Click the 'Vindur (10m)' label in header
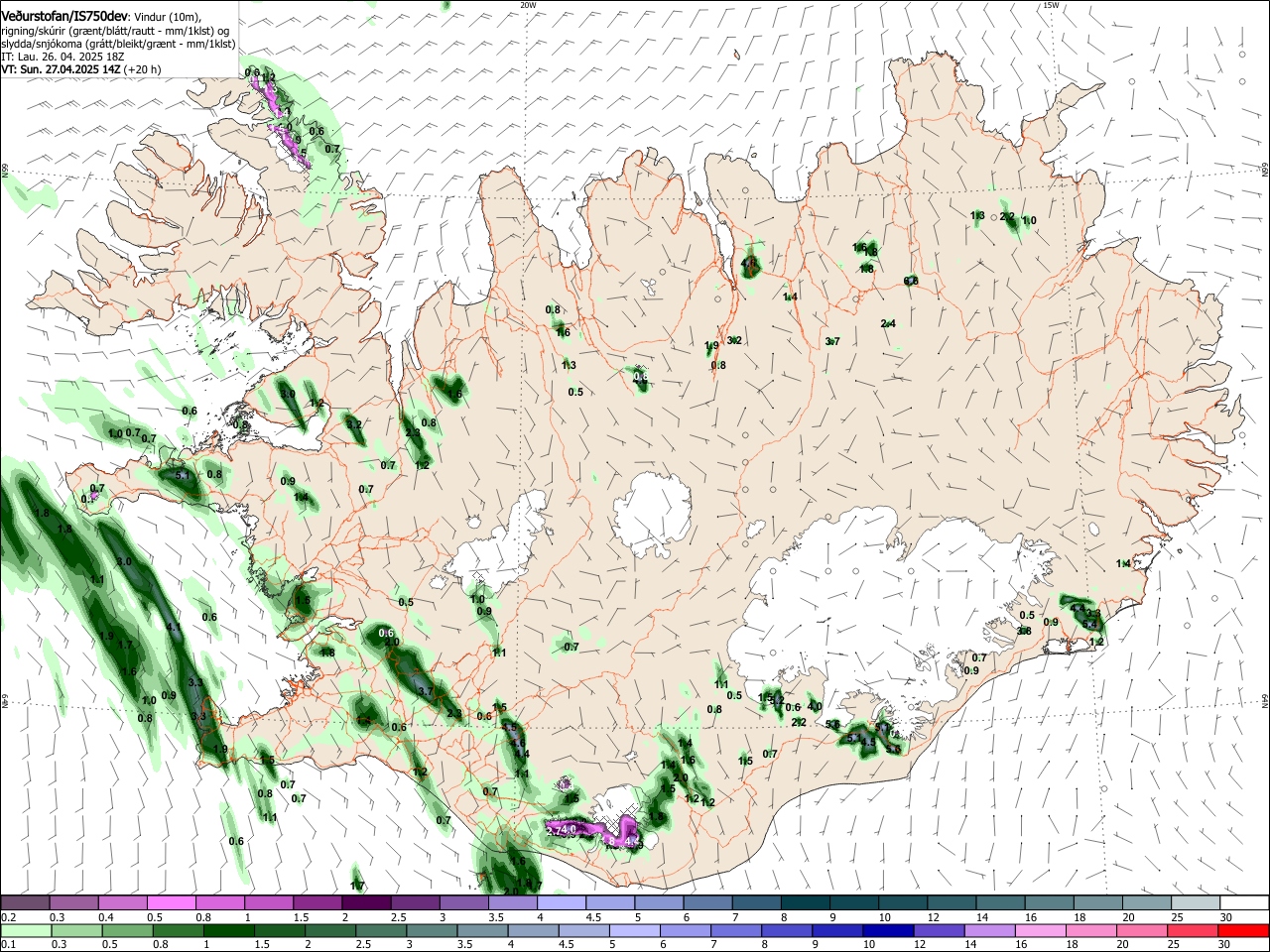Screen dimensions: 1270x952 pyautogui.click(x=168, y=16)
